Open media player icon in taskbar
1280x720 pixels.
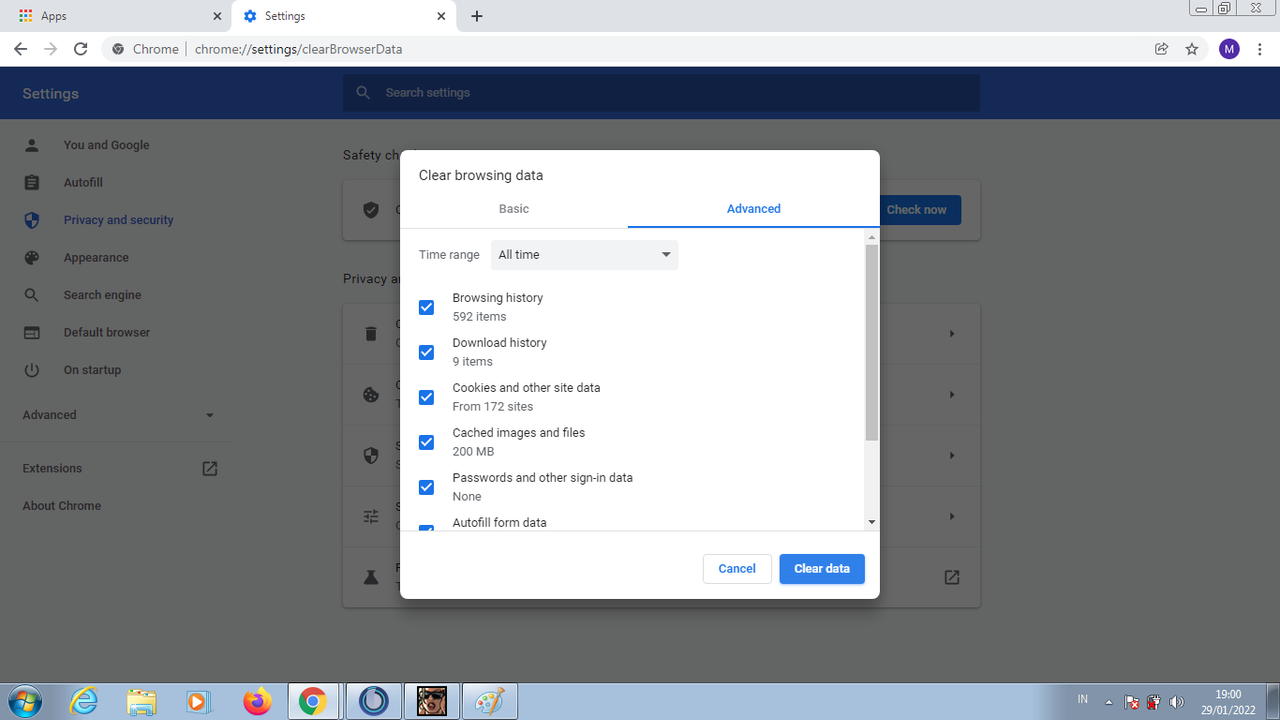(x=198, y=701)
